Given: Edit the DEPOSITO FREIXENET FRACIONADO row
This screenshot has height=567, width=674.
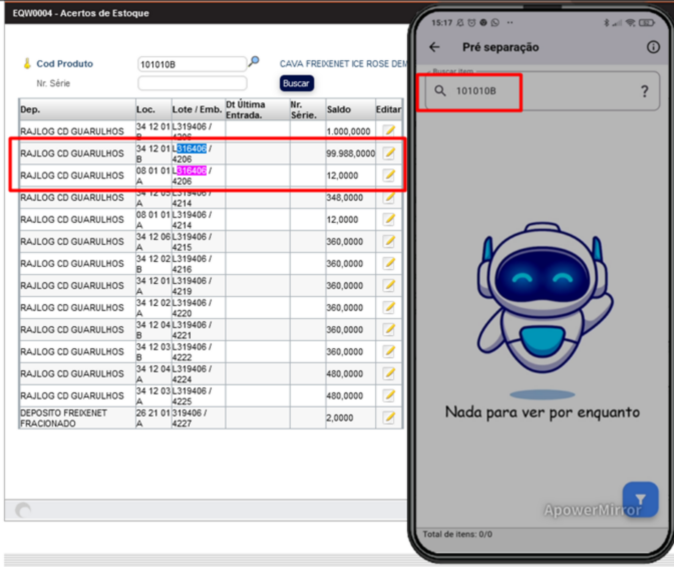Looking at the screenshot, I should 389,417.
